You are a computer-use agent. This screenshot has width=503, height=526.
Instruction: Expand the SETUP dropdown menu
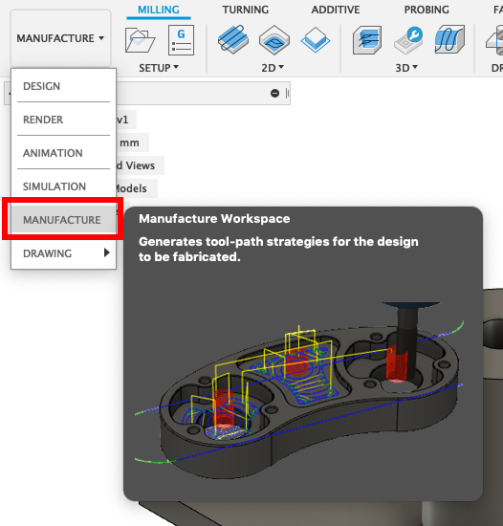pyautogui.click(x=159, y=68)
